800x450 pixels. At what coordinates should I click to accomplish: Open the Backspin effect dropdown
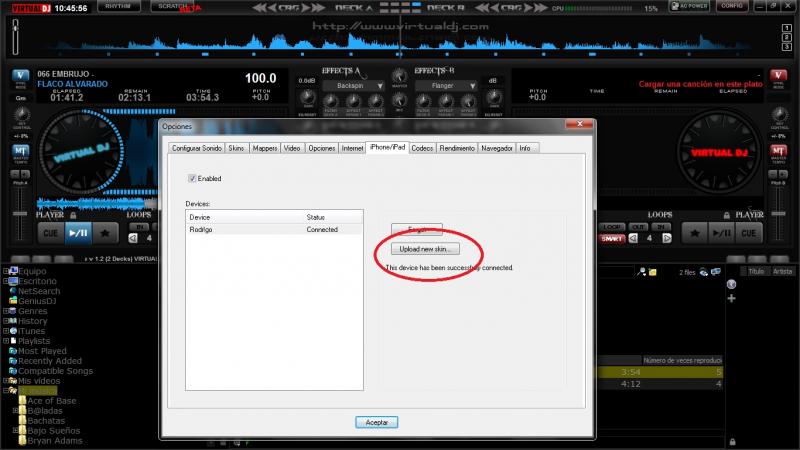(x=355, y=86)
